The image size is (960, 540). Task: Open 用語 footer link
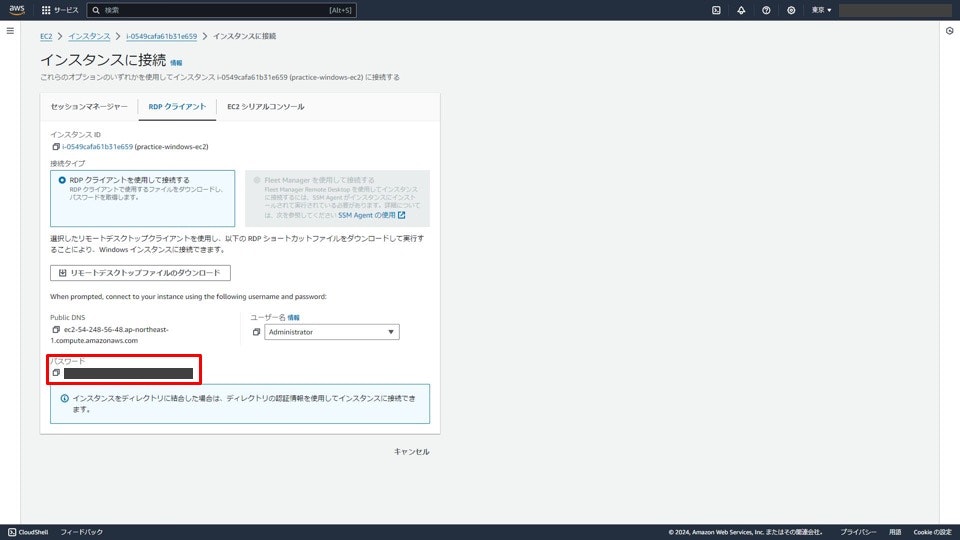[895, 532]
